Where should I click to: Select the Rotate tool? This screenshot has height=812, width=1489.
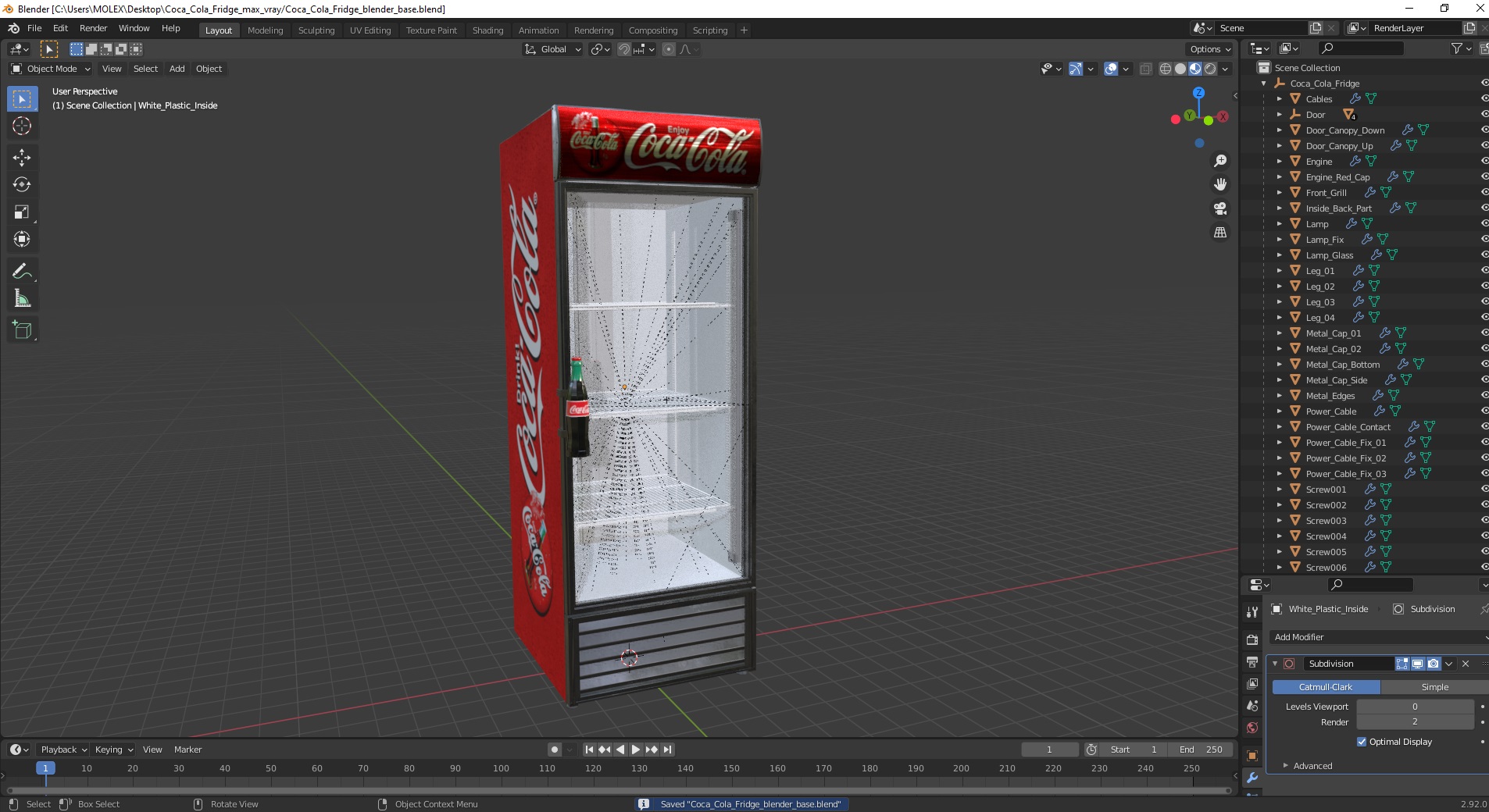pyautogui.click(x=22, y=185)
